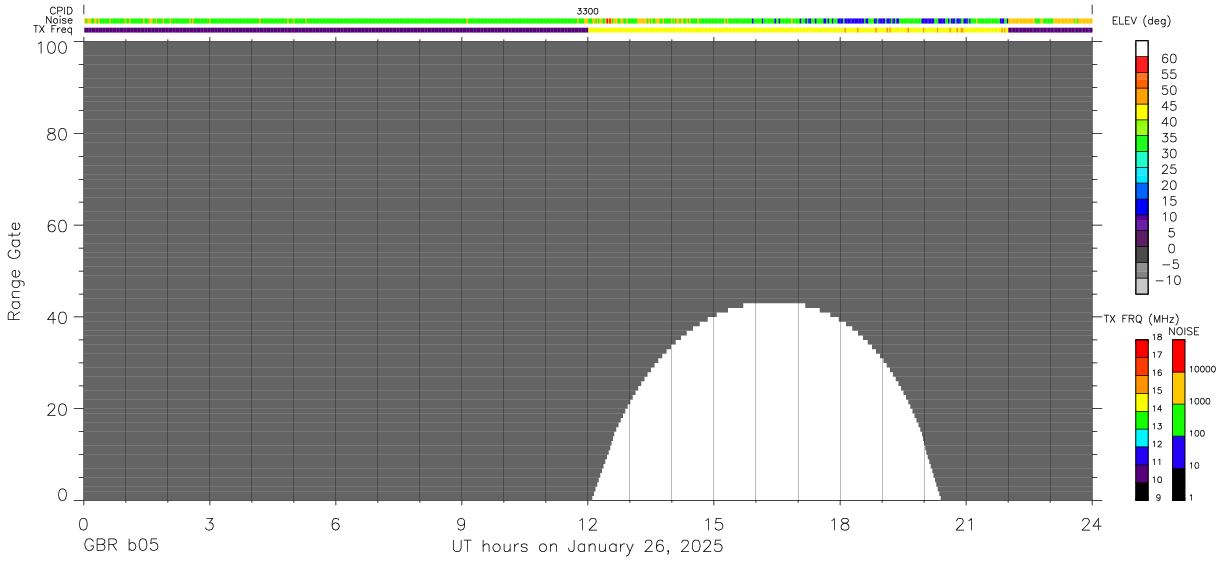
Task: Click the '12' tick on UT hours axis
Action: (x=588, y=524)
